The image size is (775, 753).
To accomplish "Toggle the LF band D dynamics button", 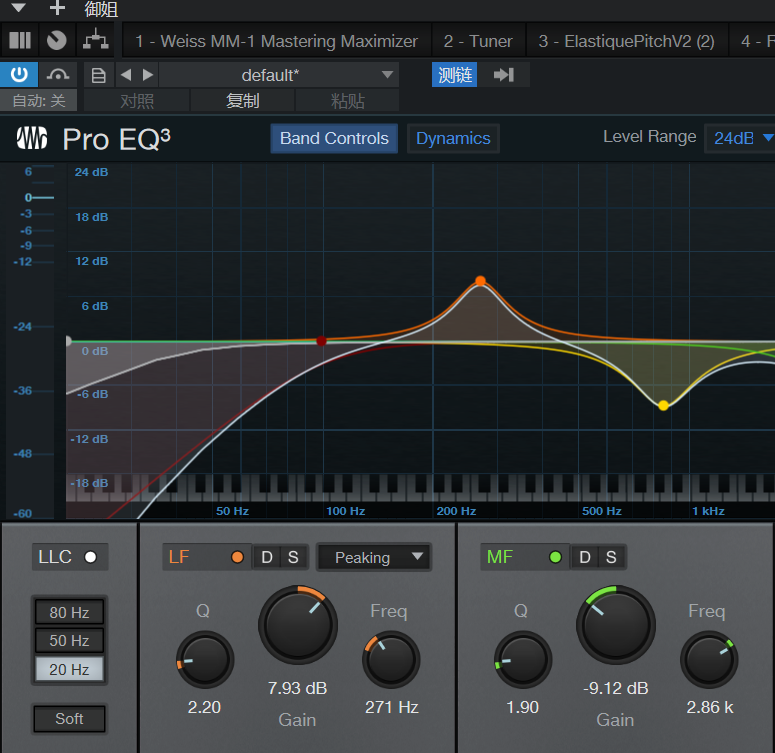I will pos(267,557).
